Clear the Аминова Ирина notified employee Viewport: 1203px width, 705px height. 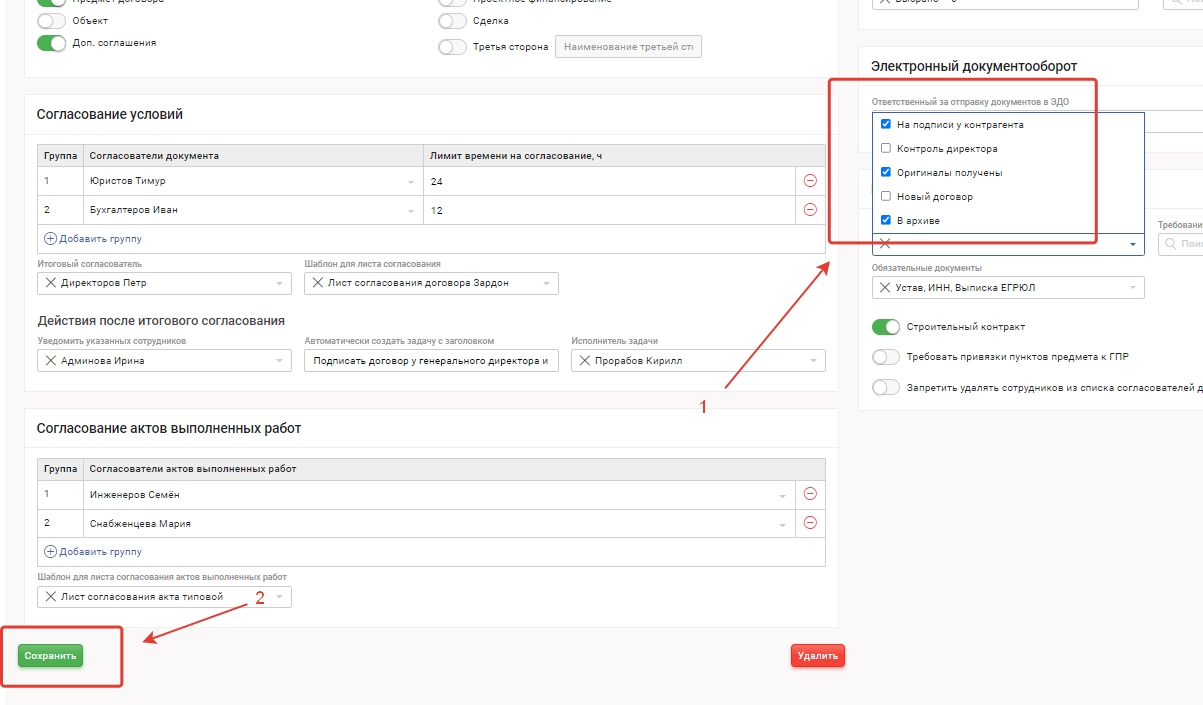51,361
